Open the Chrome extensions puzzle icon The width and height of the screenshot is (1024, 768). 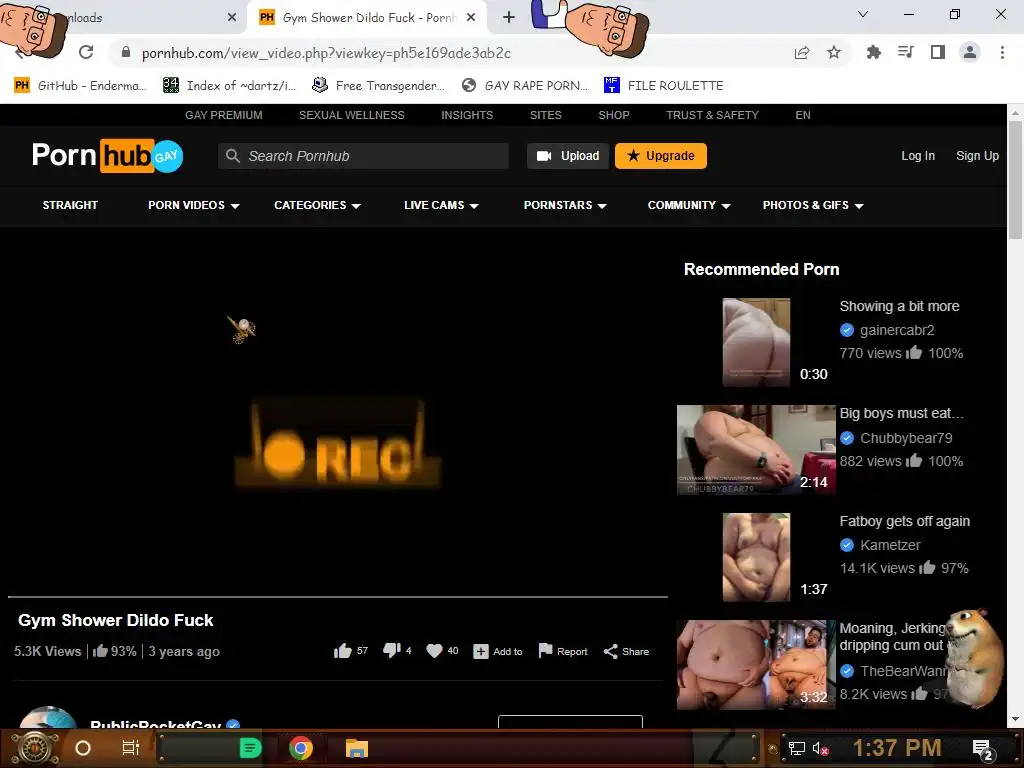pyautogui.click(x=874, y=52)
